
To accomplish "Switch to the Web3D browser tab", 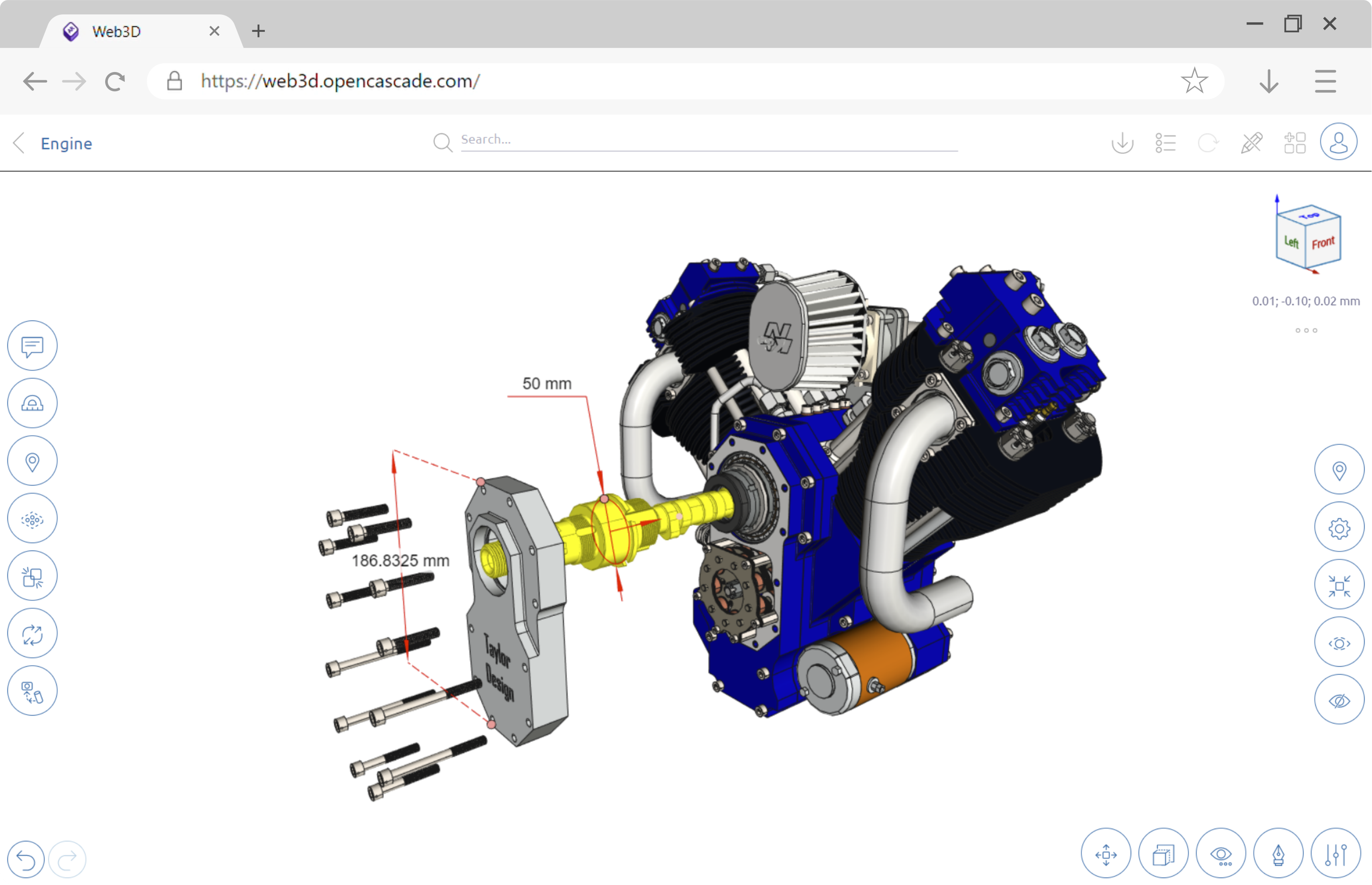I will [x=117, y=31].
